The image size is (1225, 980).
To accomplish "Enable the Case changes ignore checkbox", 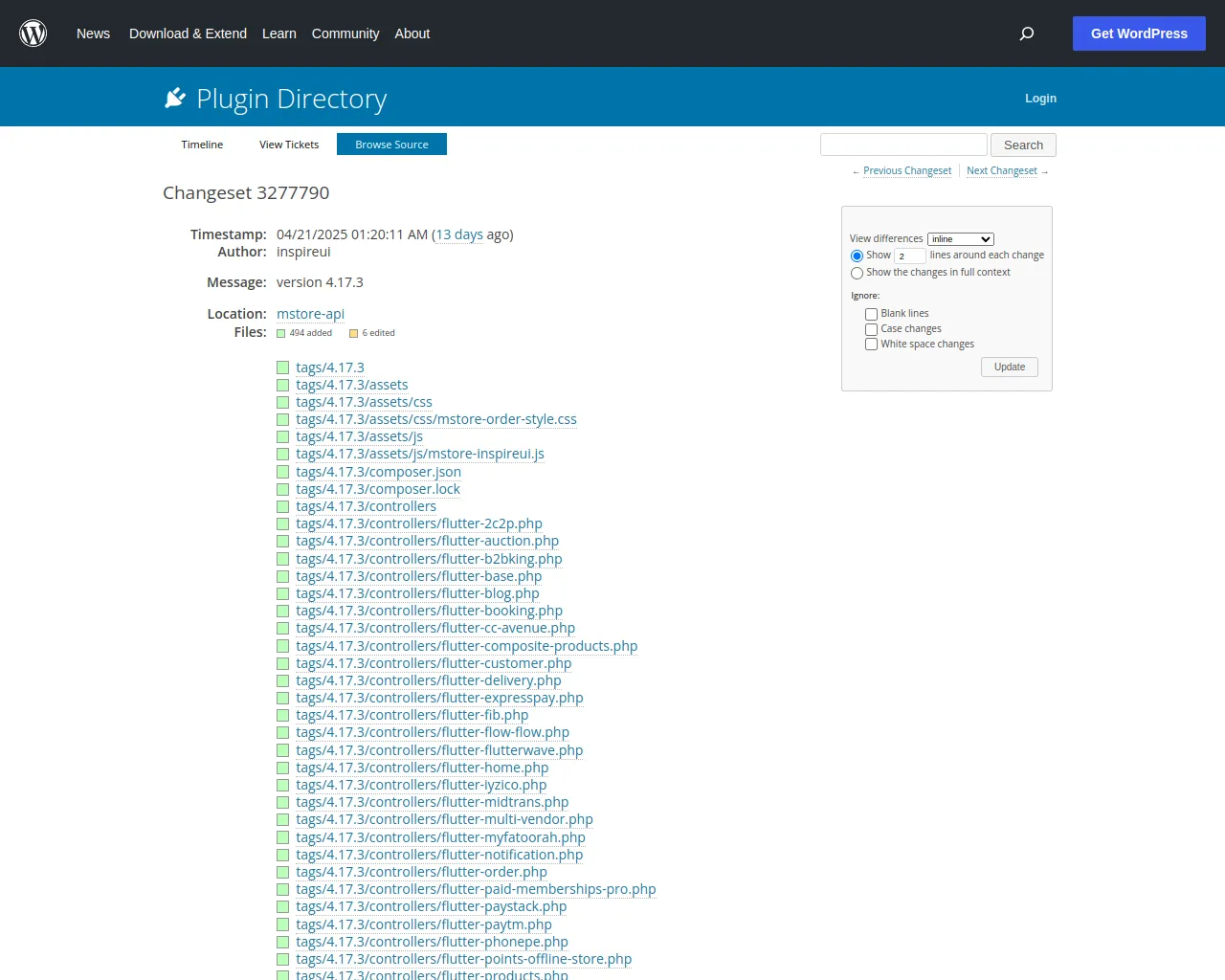I will pos(871,329).
